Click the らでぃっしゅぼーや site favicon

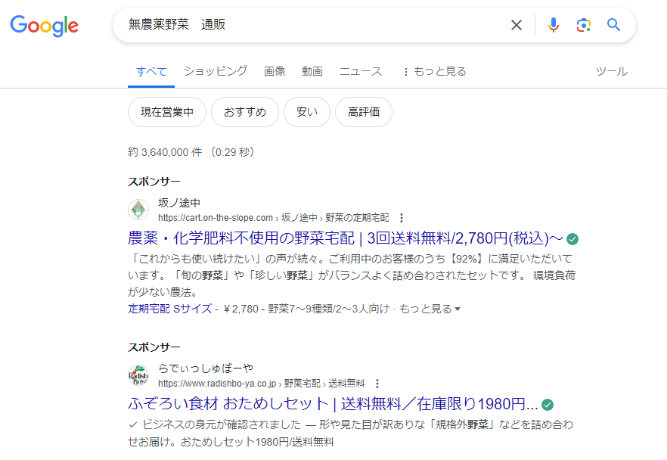point(138,375)
